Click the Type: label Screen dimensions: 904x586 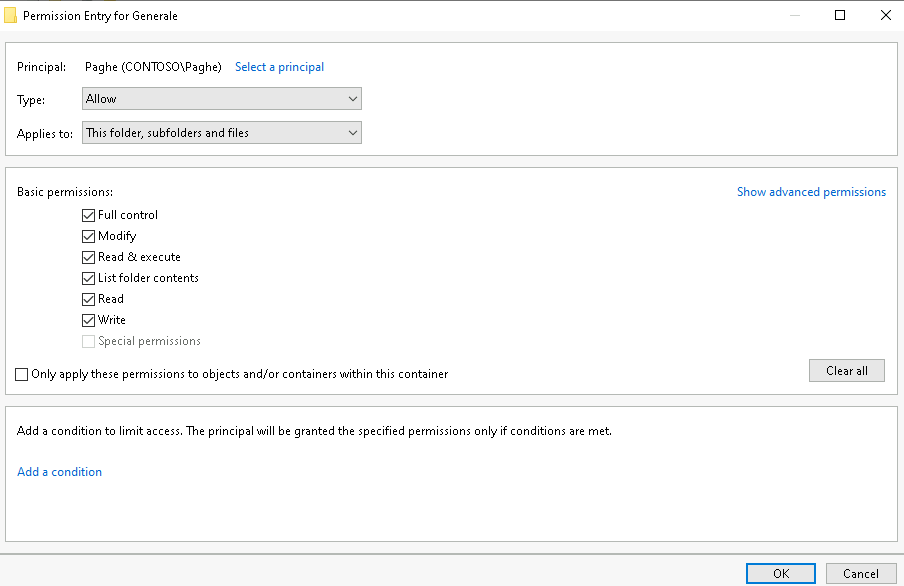click(31, 100)
